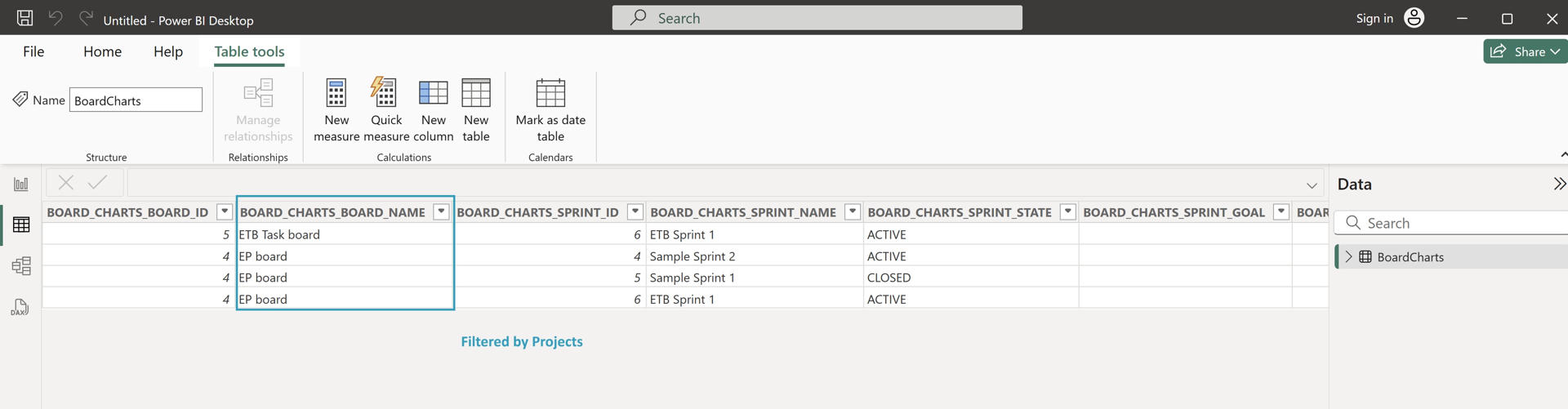Add a New column
The height and width of the screenshot is (409, 1568).
pos(433,94)
